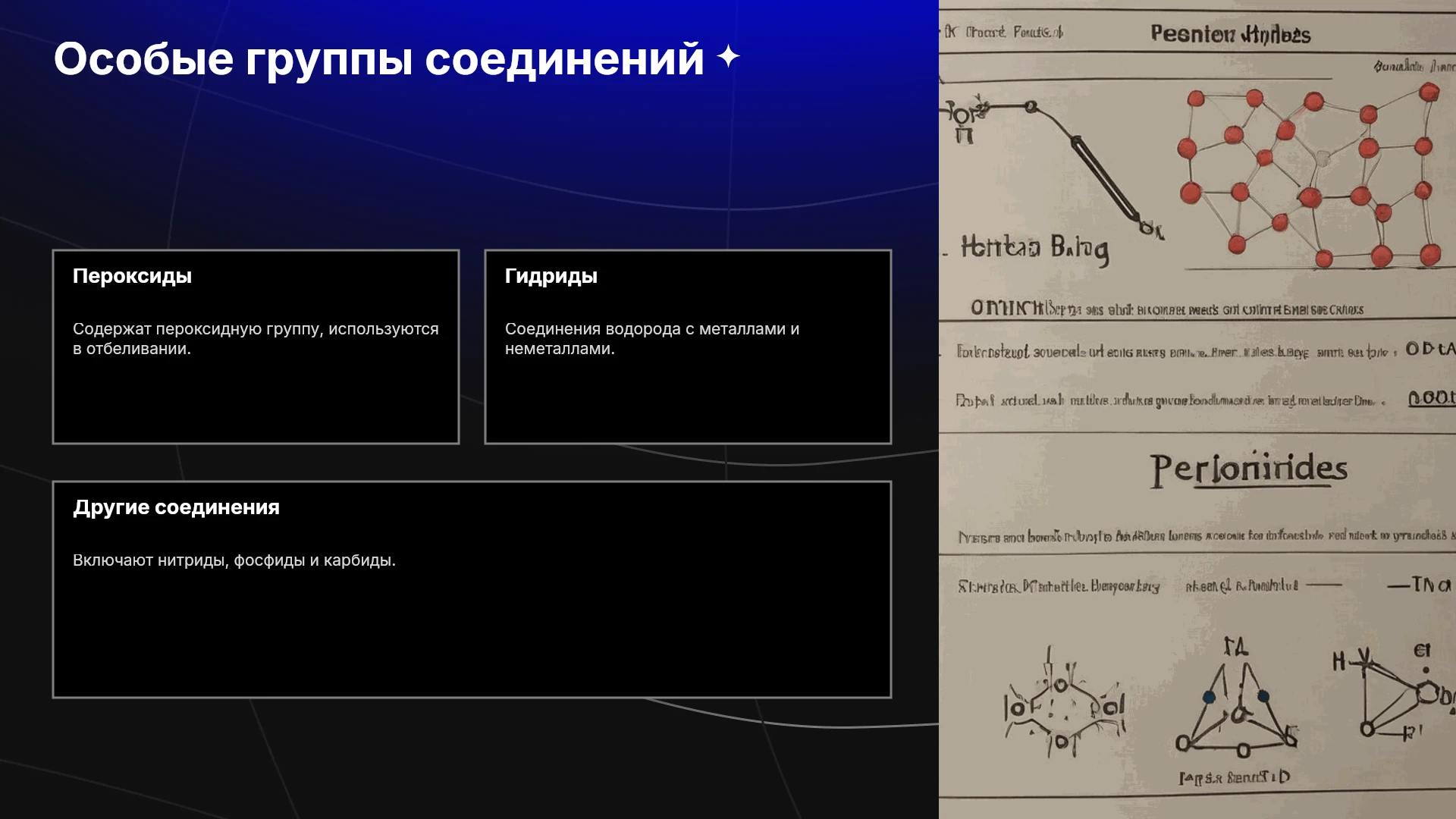The width and height of the screenshot is (1456, 819).
Task: Click empty area of the Другие соединения card
Action: pyautogui.click(x=472, y=637)
